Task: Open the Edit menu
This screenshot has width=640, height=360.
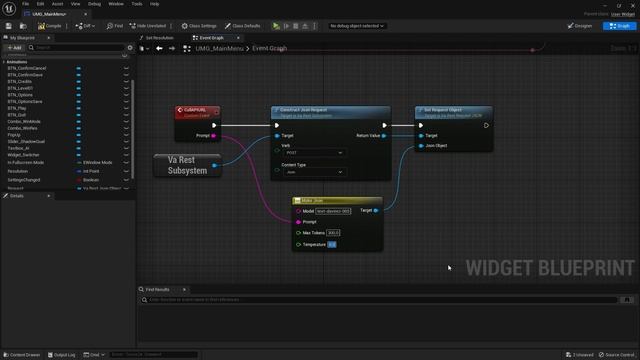Action: [40, 4]
